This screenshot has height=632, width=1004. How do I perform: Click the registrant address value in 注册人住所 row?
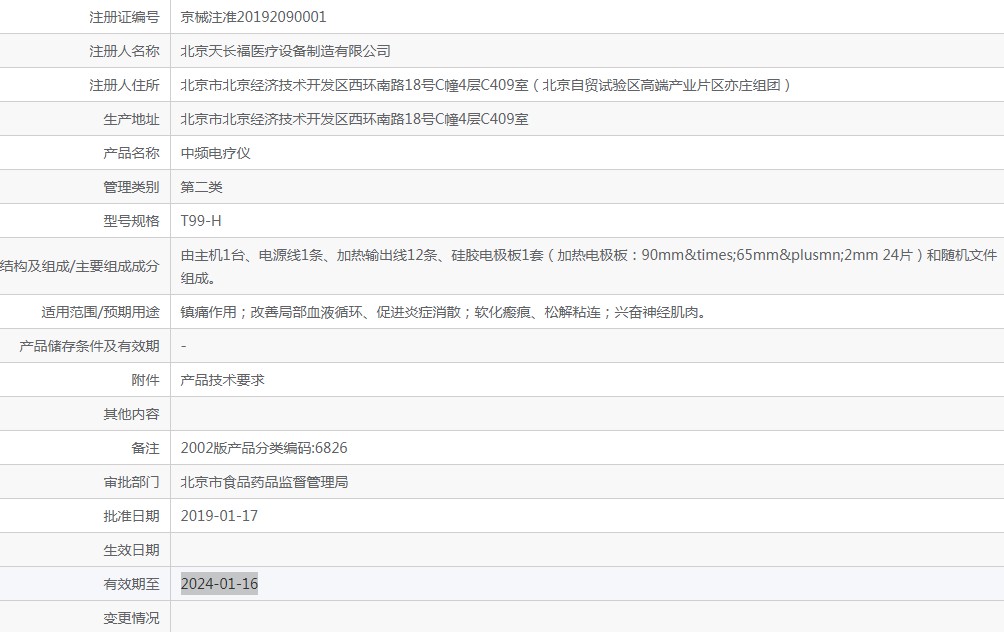486,85
